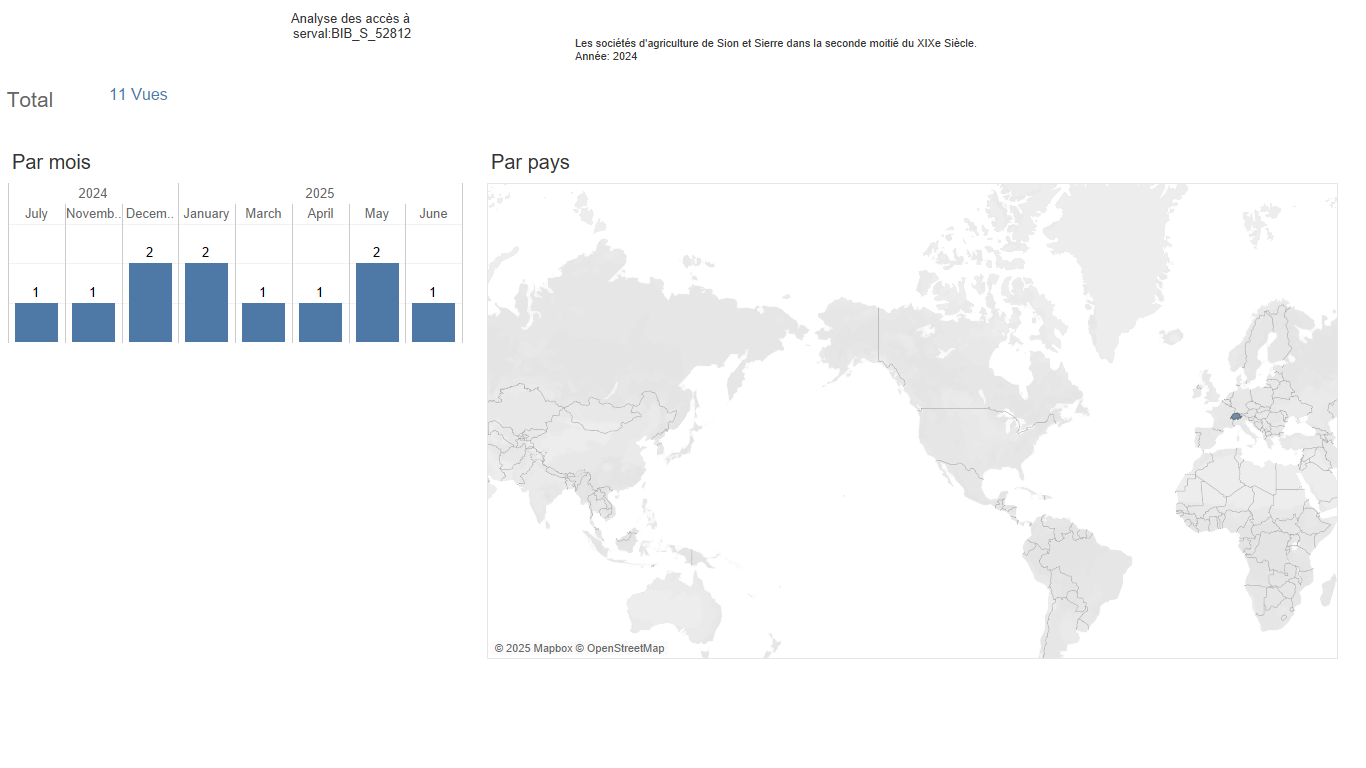This screenshot has width=1366, height=768.
Task: Select the January 2025 bar
Action: (206, 303)
